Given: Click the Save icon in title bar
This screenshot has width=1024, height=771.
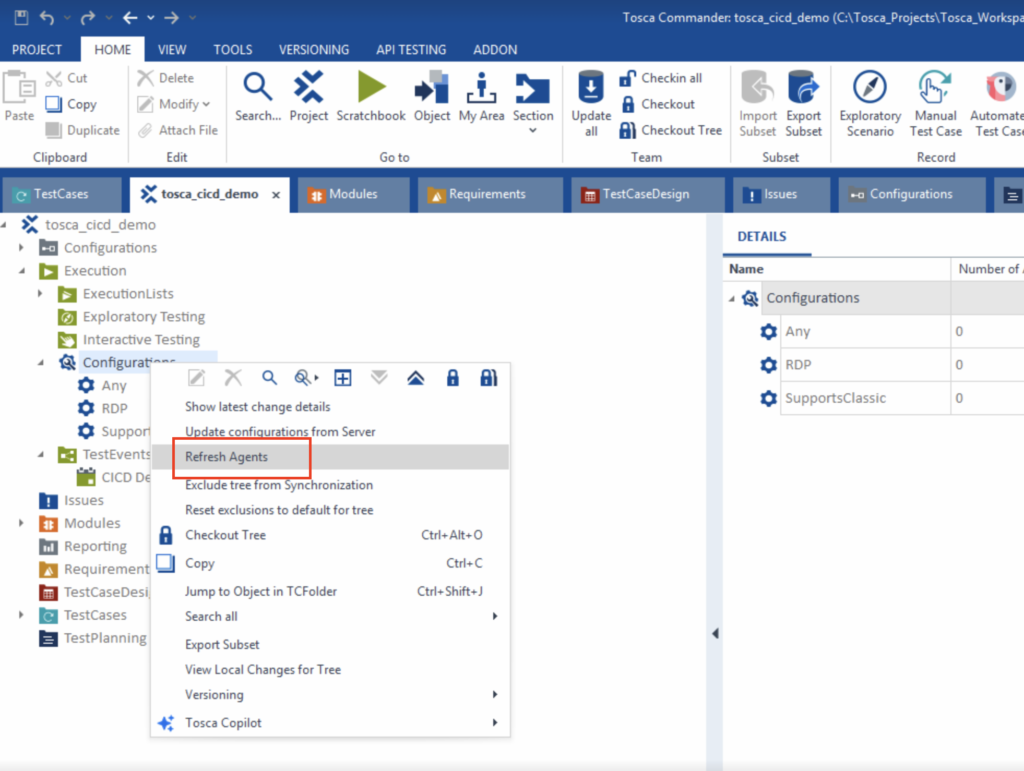Looking at the screenshot, I should (22, 17).
